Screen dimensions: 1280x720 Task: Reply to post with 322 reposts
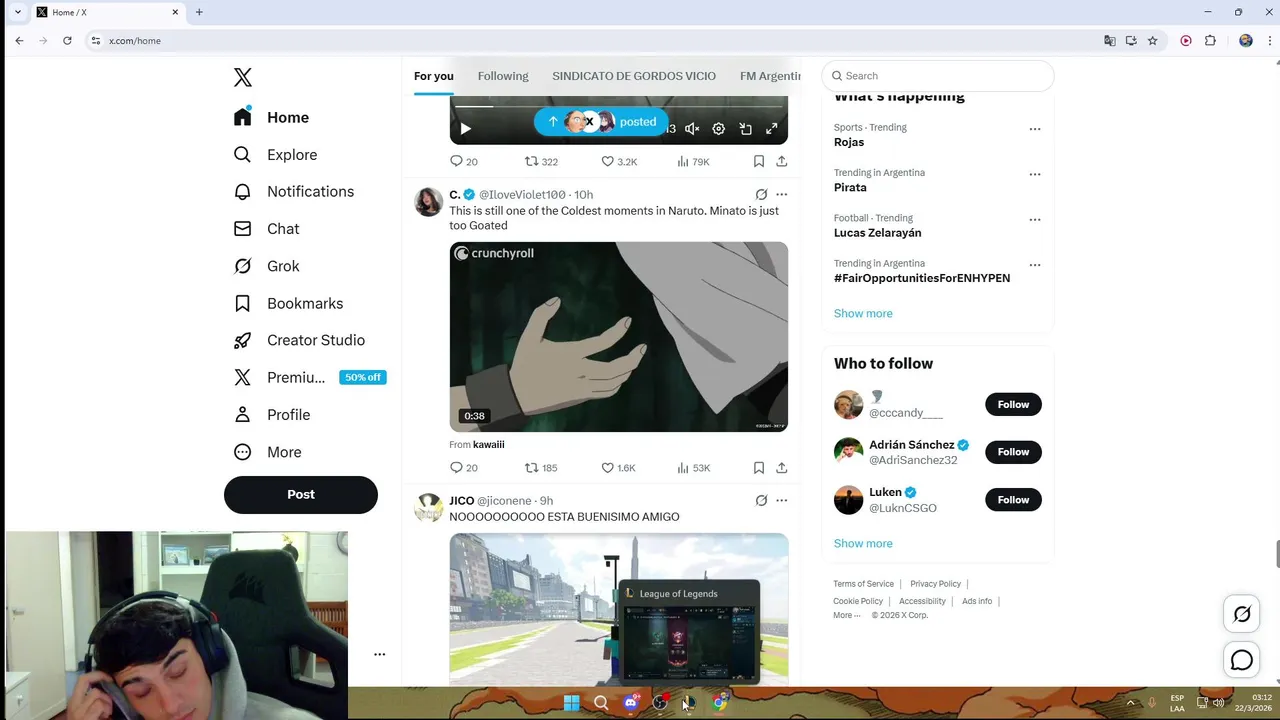463,161
